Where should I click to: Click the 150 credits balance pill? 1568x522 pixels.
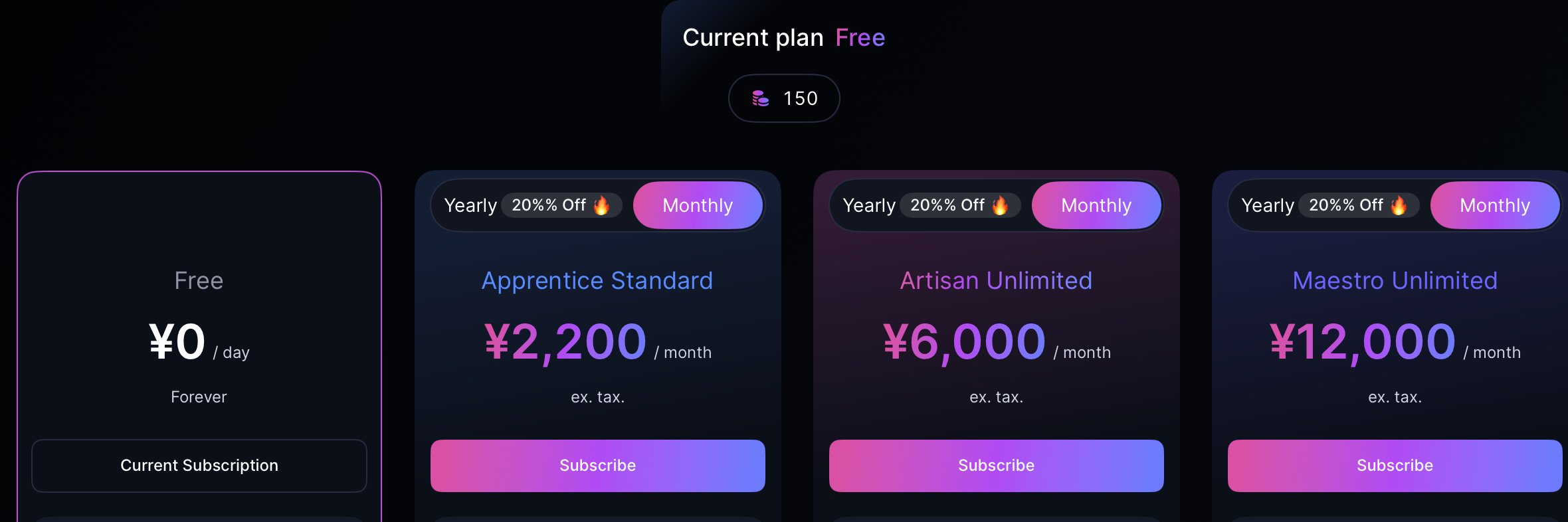pyautogui.click(x=784, y=98)
